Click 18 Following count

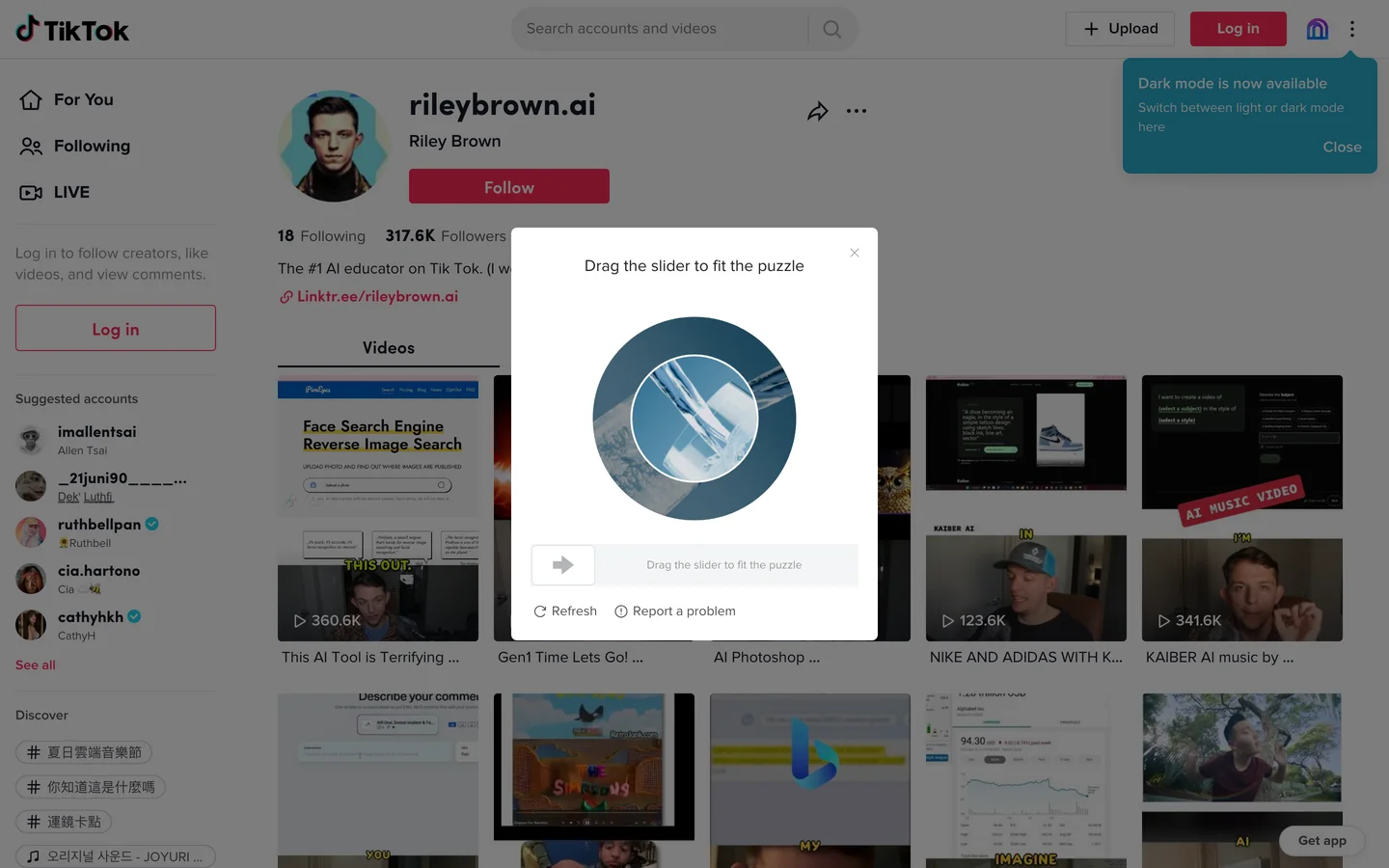point(321,235)
